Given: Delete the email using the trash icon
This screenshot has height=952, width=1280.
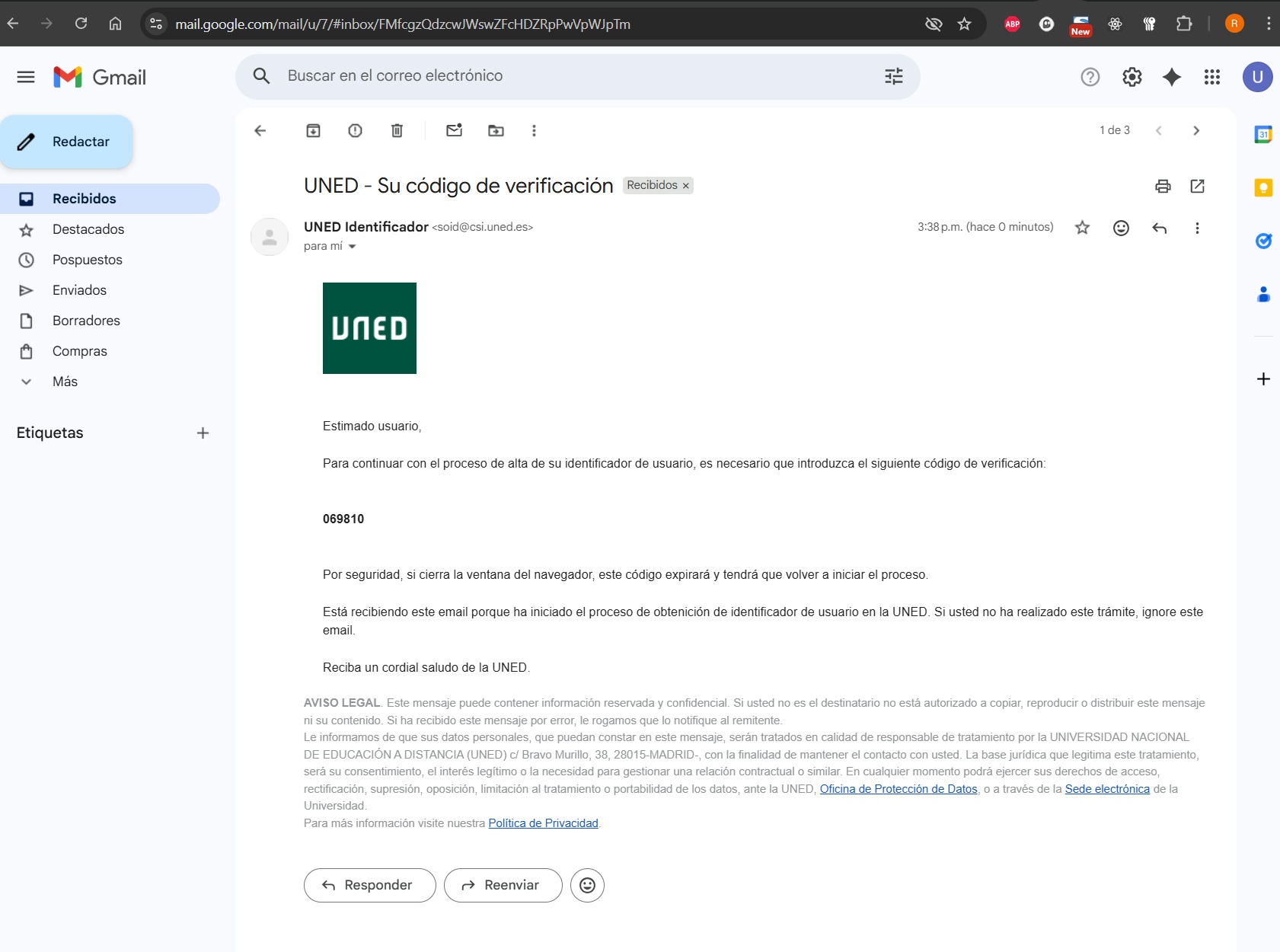Looking at the screenshot, I should [397, 131].
